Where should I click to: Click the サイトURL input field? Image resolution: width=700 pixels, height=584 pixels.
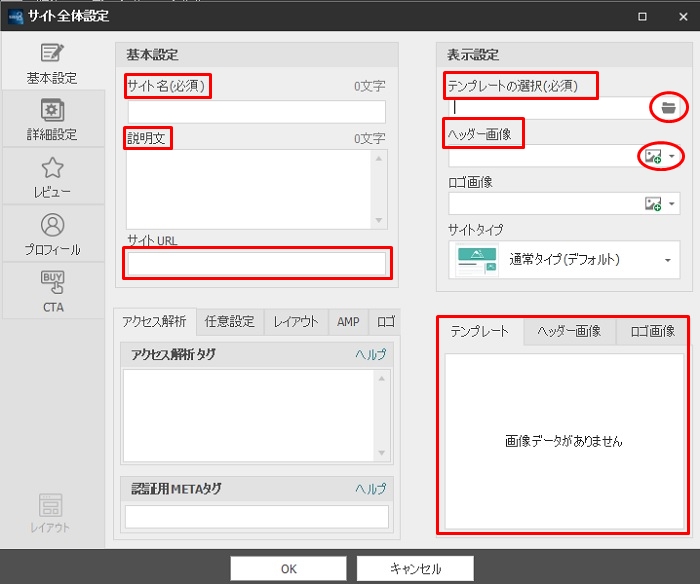tap(257, 263)
